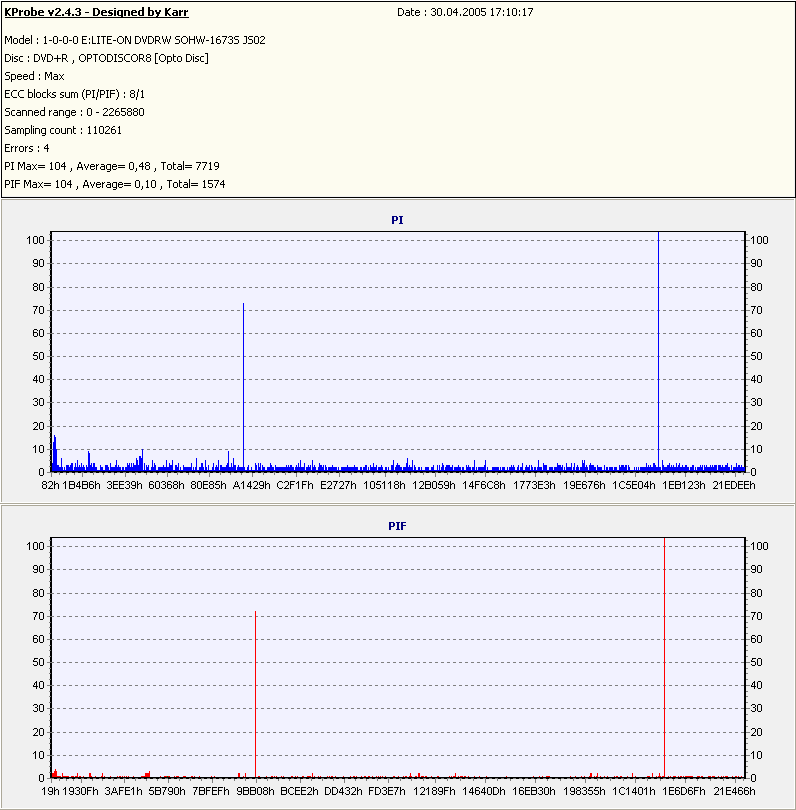The height and width of the screenshot is (810, 796).
Task: Click the PIF x-axis label 9BB08h
Action: 255,791
